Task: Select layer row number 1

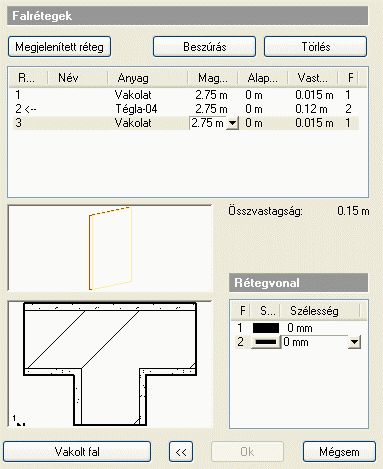Action: point(18,95)
